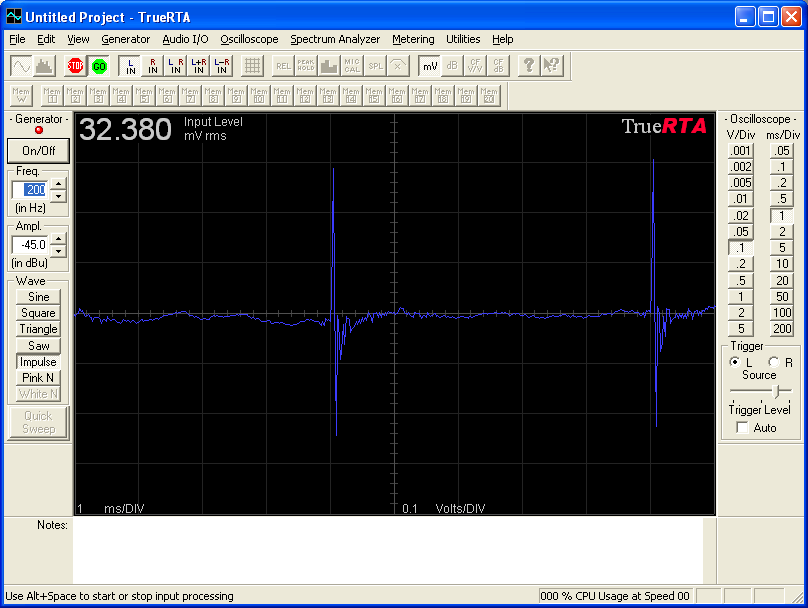
Task: Click the green GO icon
Action: click(98, 66)
